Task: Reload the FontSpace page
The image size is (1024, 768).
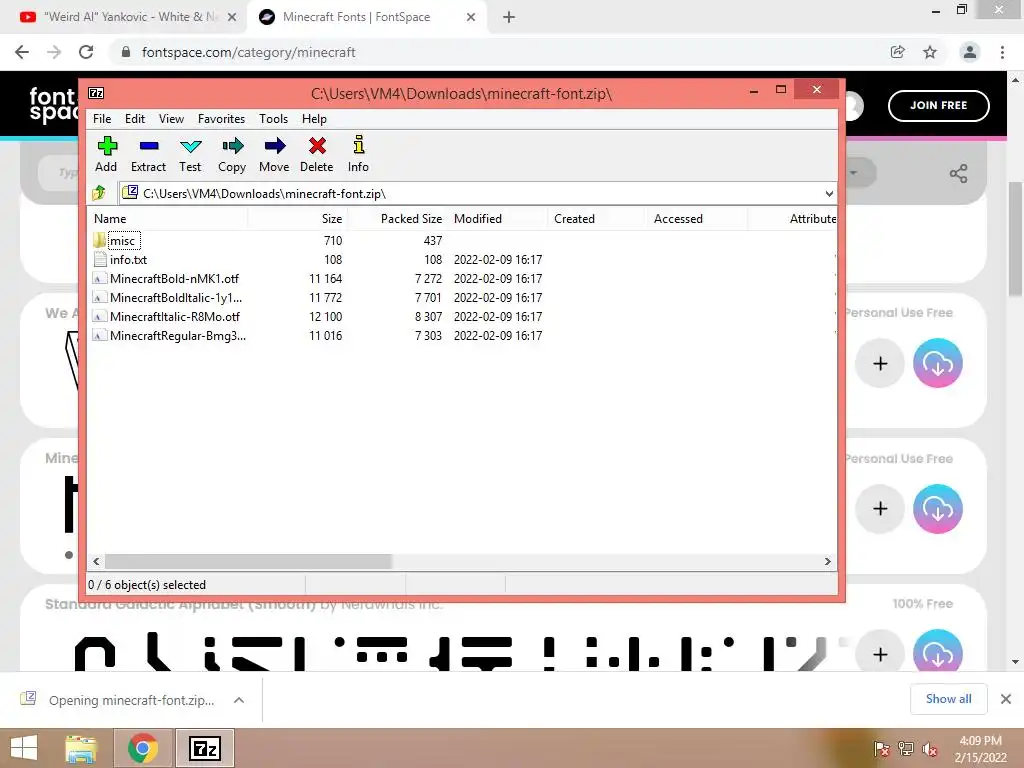Action: [86, 52]
